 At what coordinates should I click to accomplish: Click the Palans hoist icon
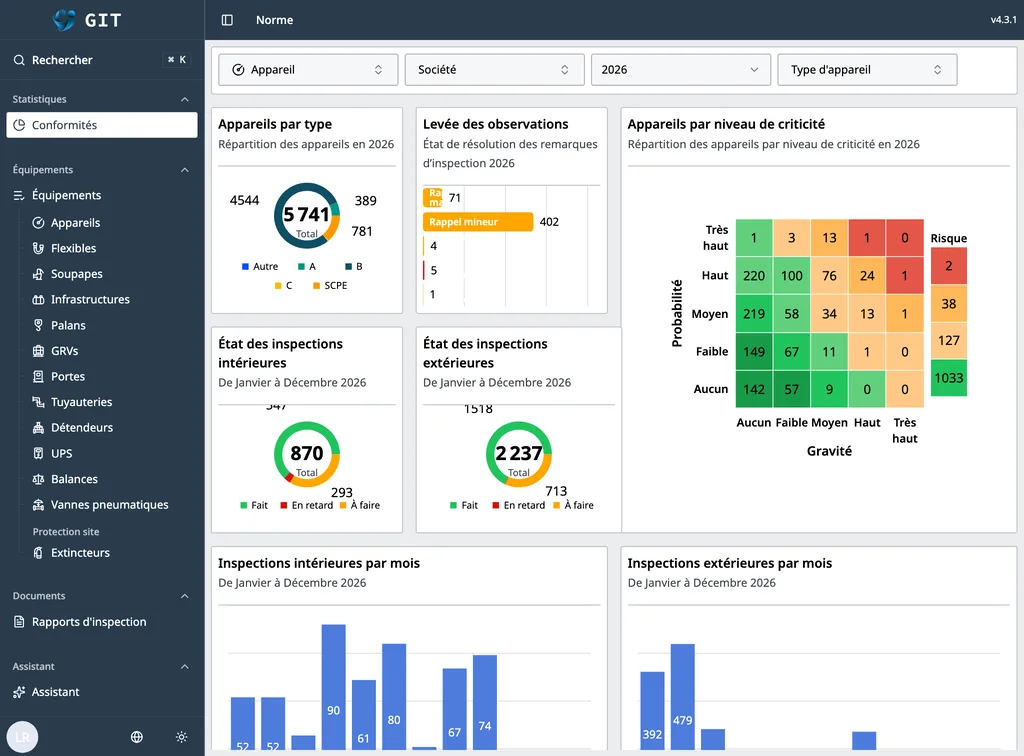39,325
